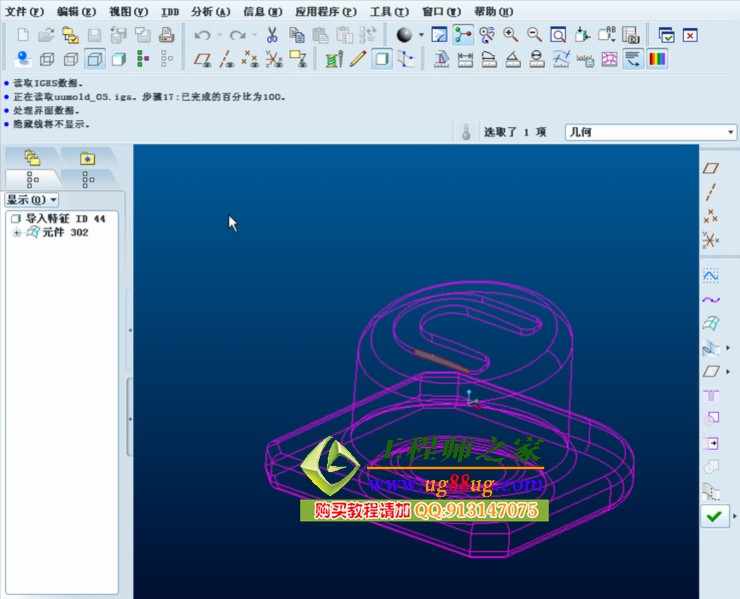Open the 几何 selection filter dropdown

(650, 132)
